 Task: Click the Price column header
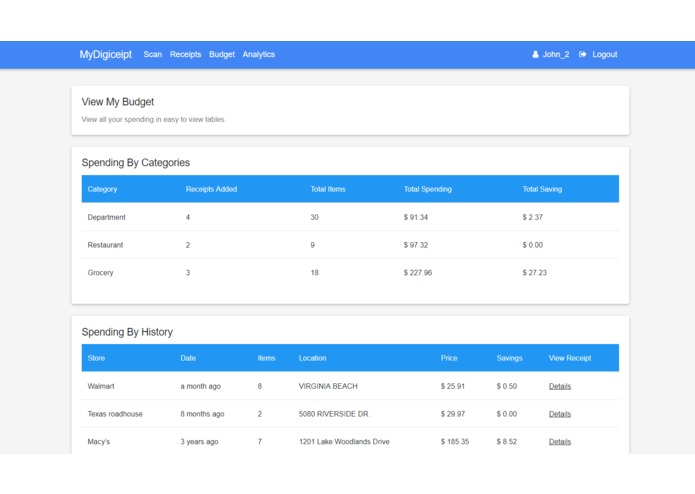point(449,358)
